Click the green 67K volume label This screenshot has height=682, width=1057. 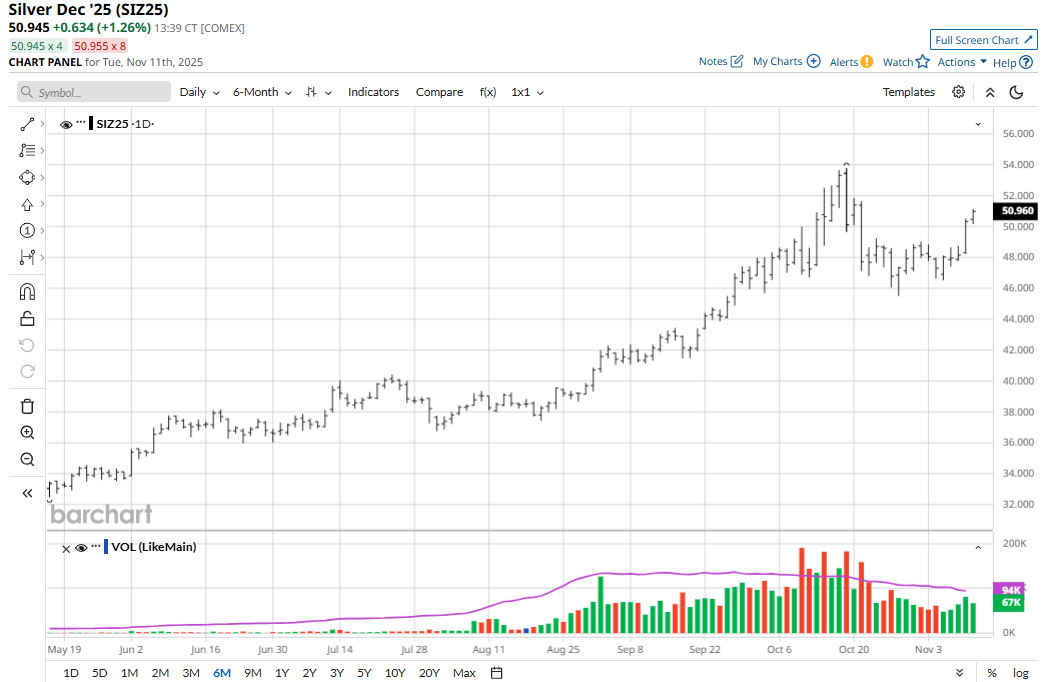pos(1009,602)
